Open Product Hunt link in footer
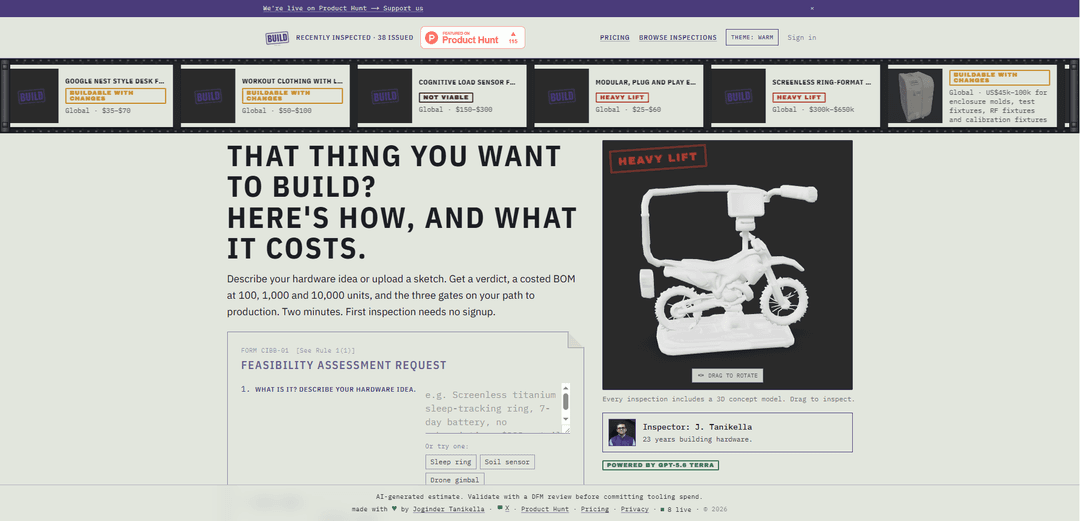This screenshot has height=521, width=1080. pos(545,509)
